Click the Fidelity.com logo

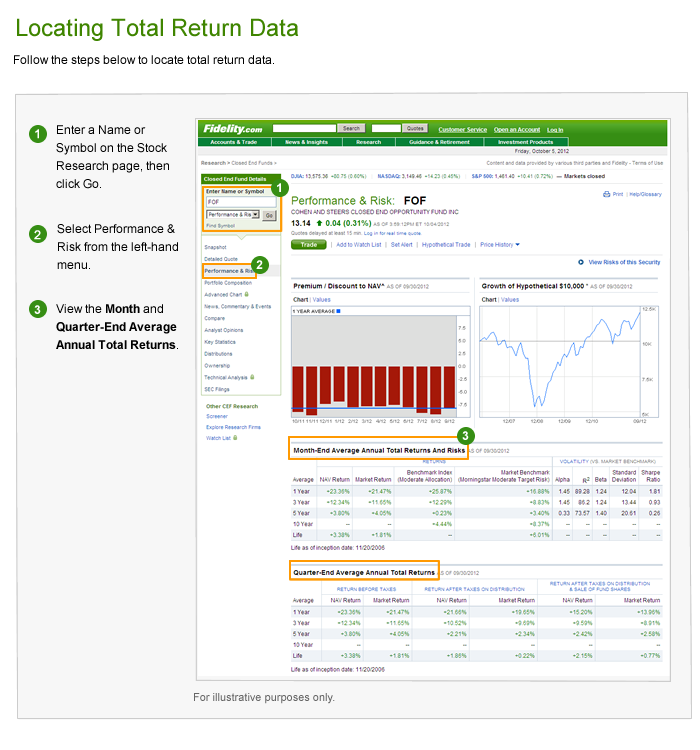click(233, 129)
